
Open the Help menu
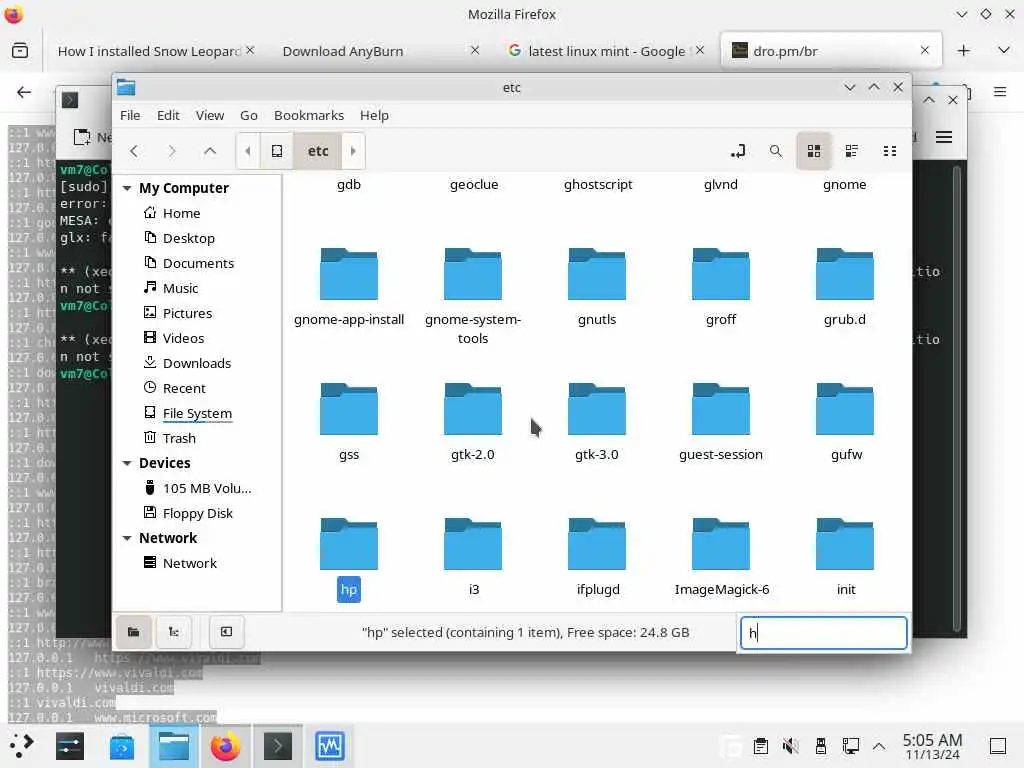[374, 115]
